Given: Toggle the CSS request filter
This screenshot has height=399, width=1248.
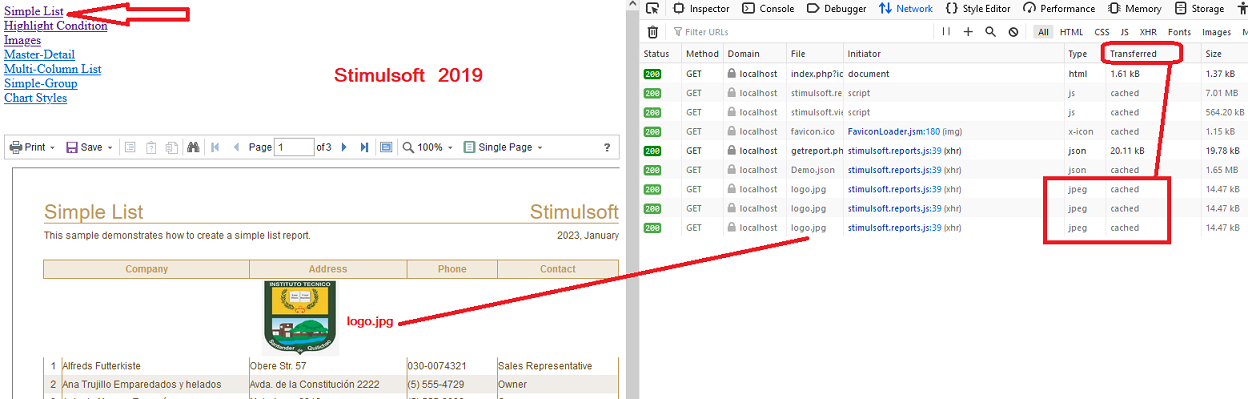Looking at the screenshot, I should click(x=1101, y=32).
